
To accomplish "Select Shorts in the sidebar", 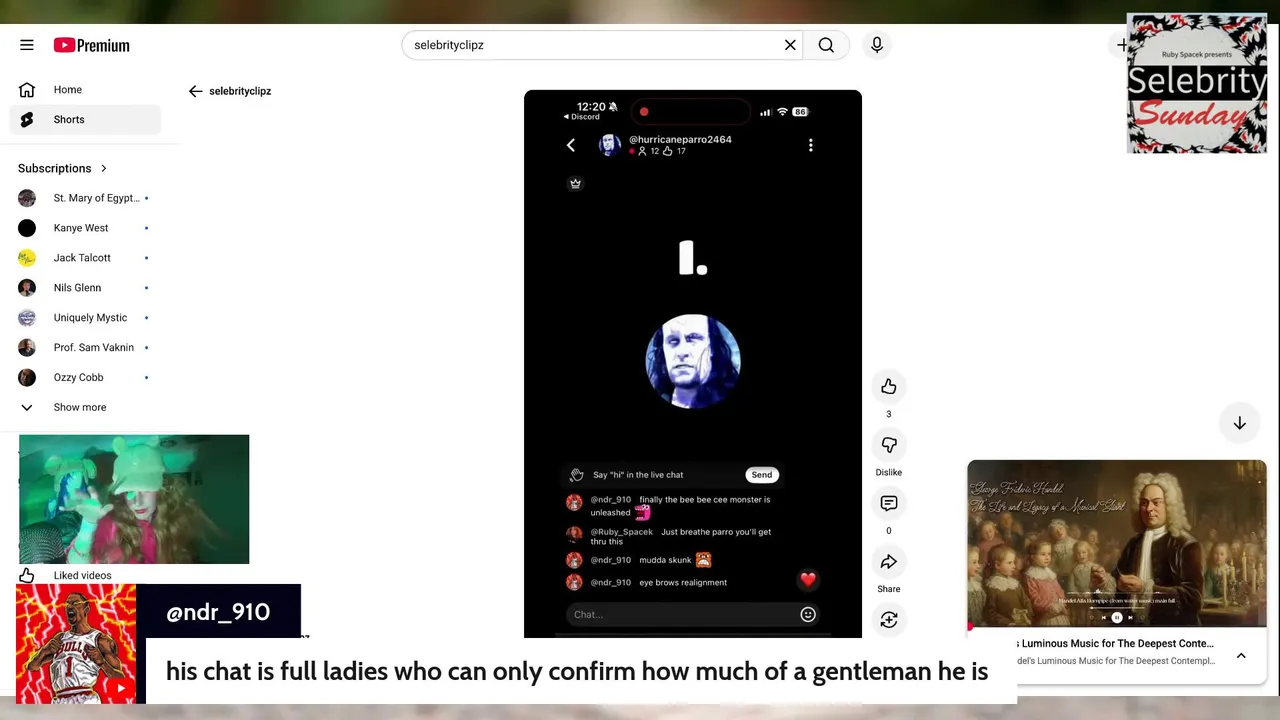I will pyautogui.click(x=86, y=120).
